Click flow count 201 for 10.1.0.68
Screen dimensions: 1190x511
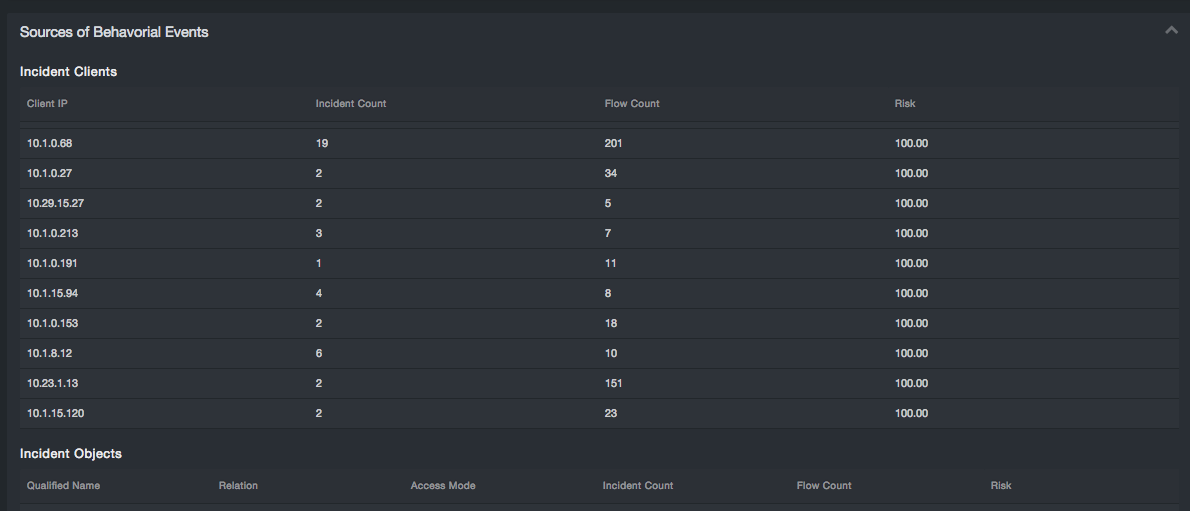pyautogui.click(x=614, y=144)
